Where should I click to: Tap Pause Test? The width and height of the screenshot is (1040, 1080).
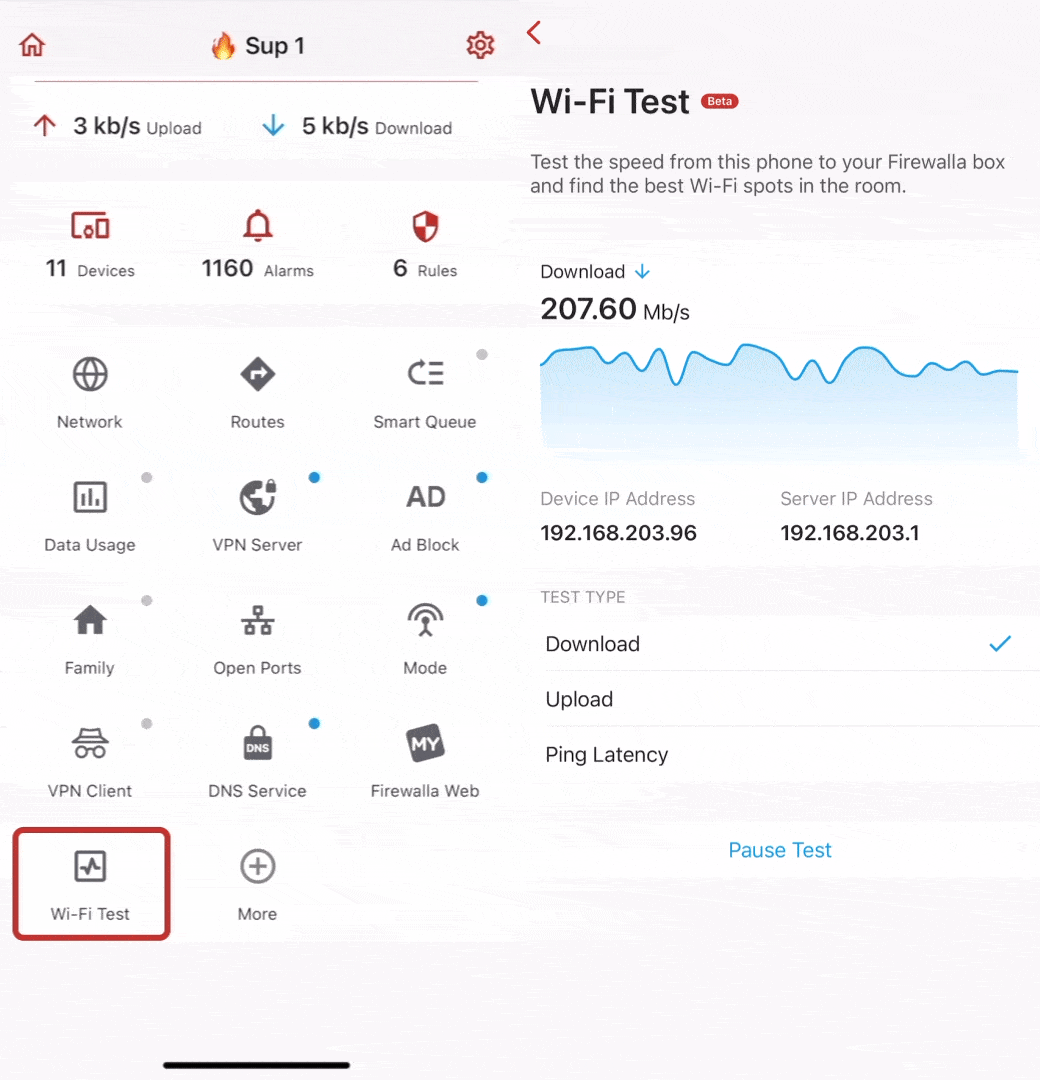[780, 850]
